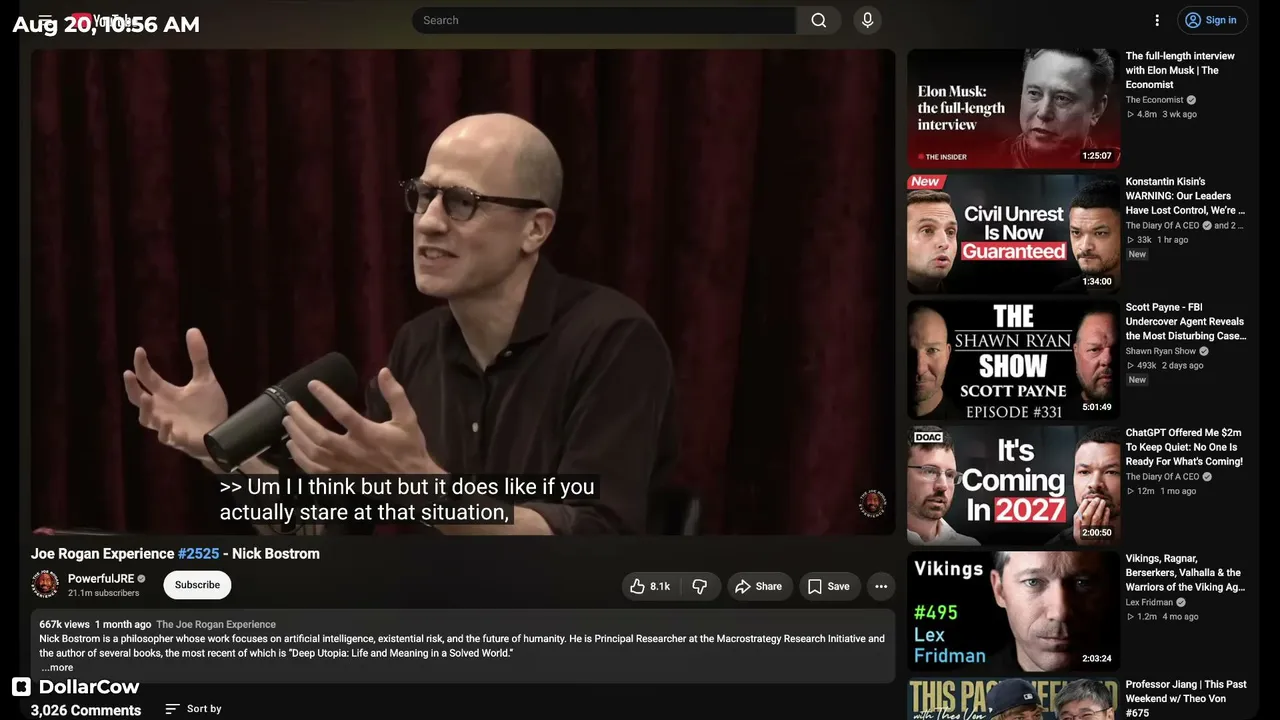This screenshot has height=720, width=1280.
Task: Open the Civil Unrest Is Now Guaranteed thumbnail
Action: click(x=1014, y=234)
